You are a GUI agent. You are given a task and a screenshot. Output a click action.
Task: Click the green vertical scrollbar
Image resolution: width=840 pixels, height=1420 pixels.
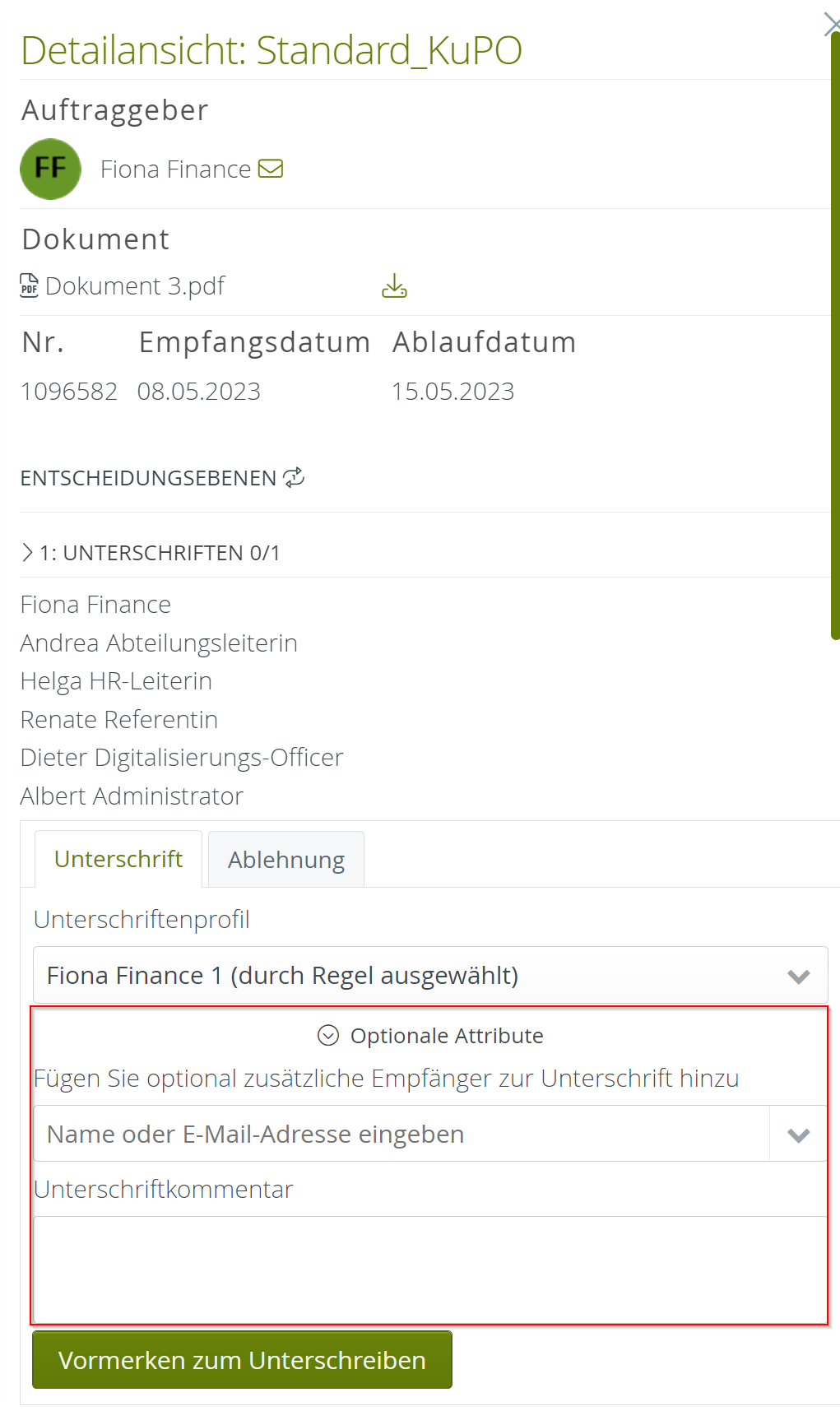(x=835, y=329)
